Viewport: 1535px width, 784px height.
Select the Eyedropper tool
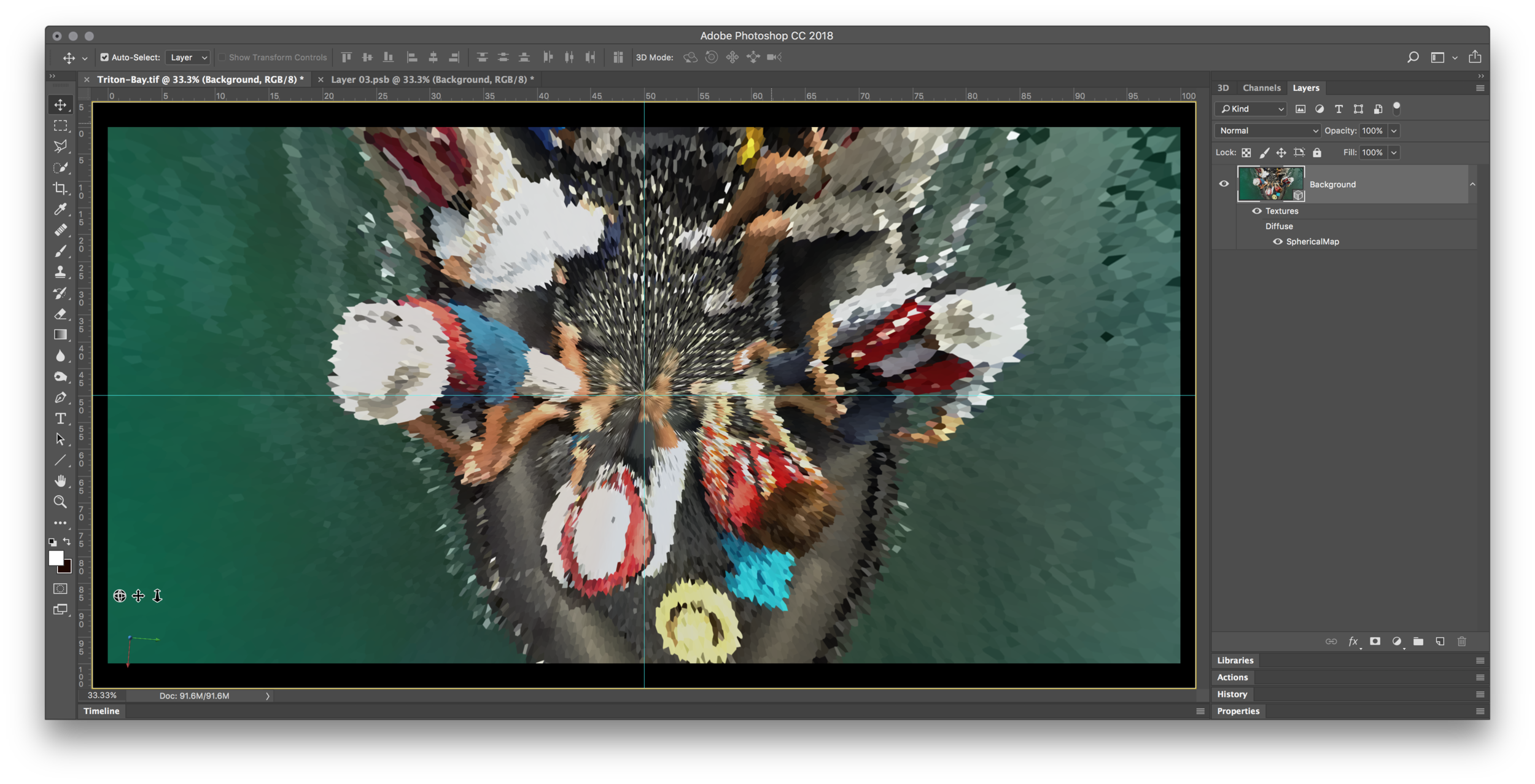60,209
